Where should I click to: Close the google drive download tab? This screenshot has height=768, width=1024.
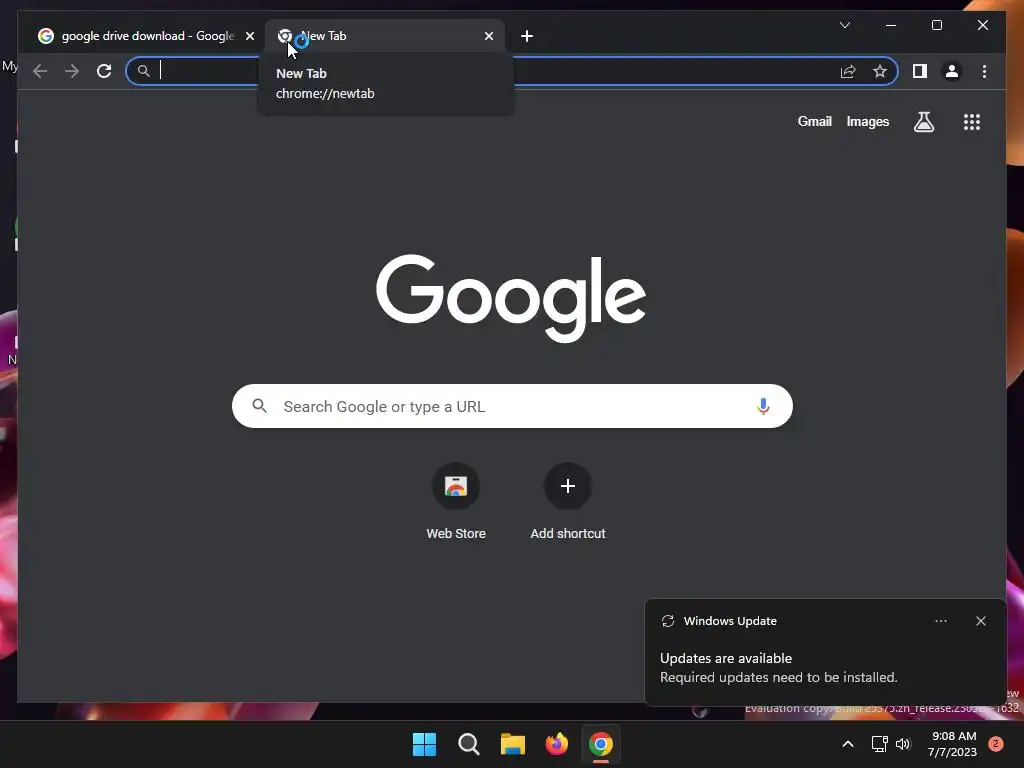(249, 36)
